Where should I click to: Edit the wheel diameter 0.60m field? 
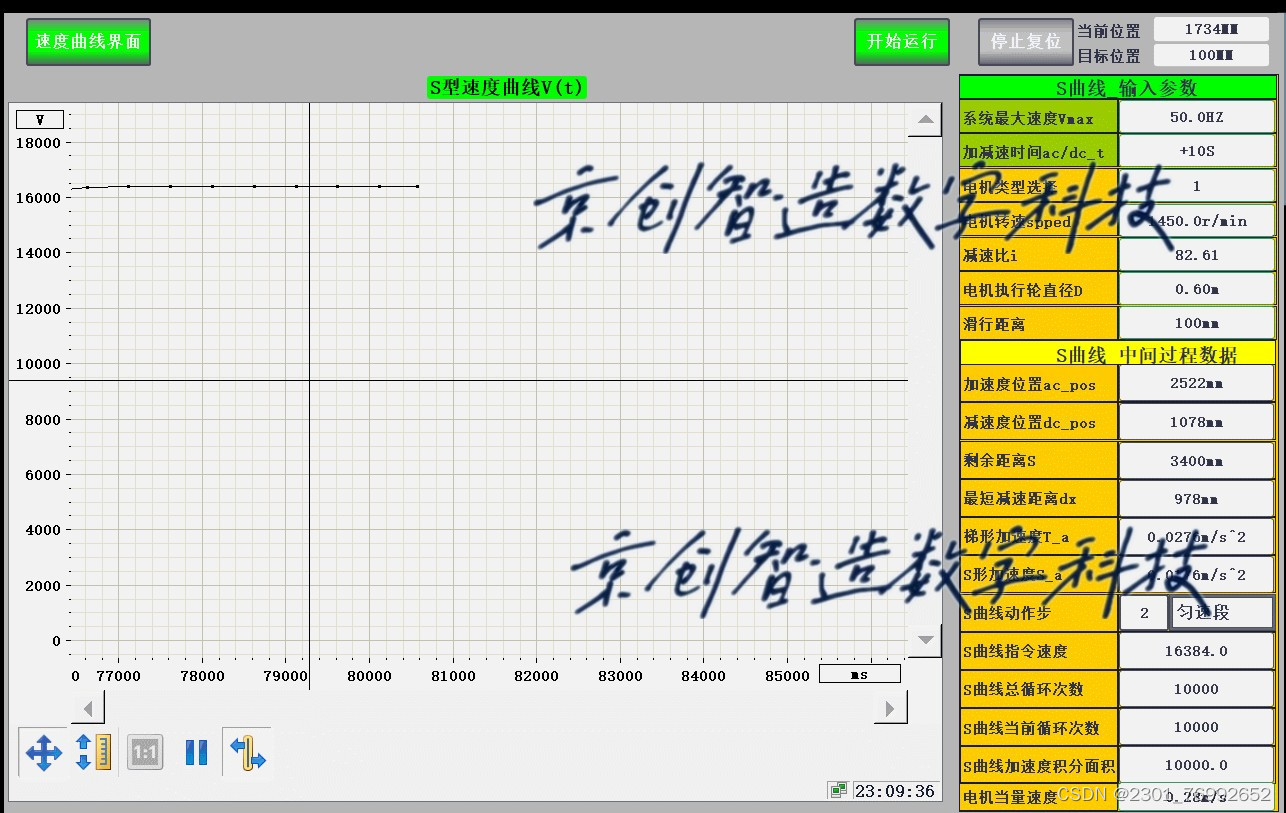pyautogui.click(x=1197, y=289)
